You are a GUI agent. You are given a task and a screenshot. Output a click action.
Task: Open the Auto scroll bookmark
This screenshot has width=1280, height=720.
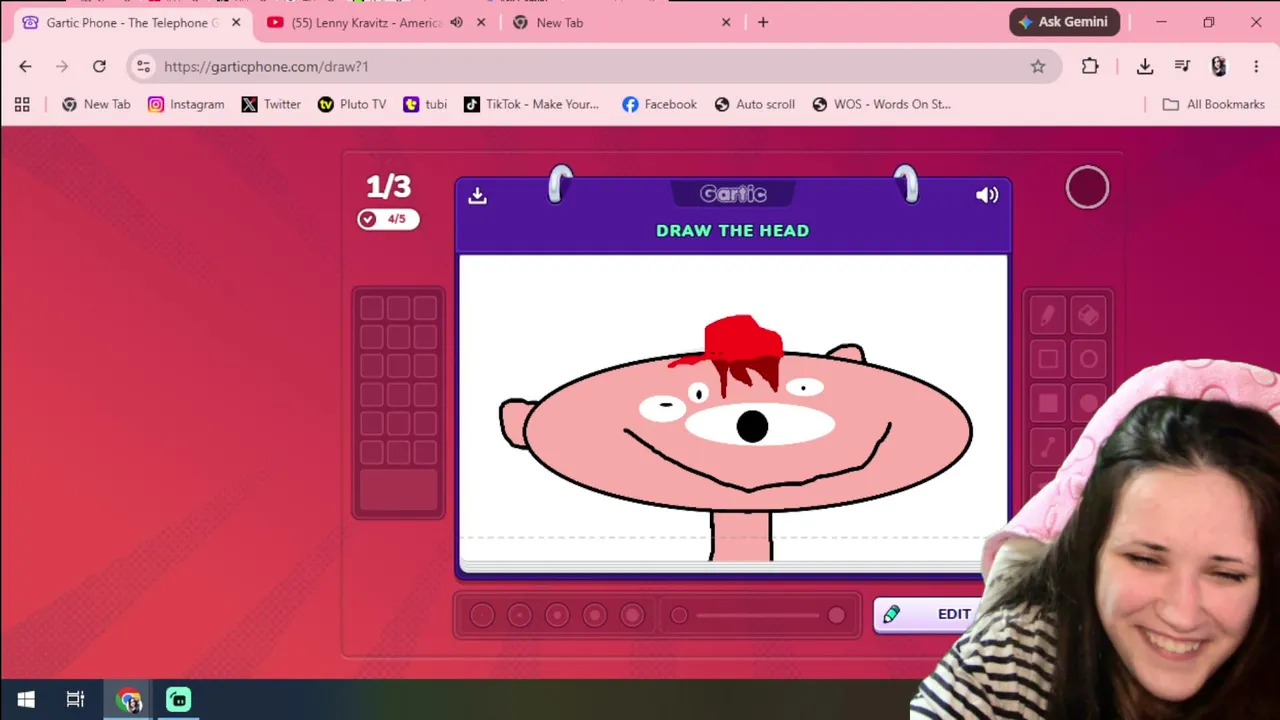[x=755, y=104]
